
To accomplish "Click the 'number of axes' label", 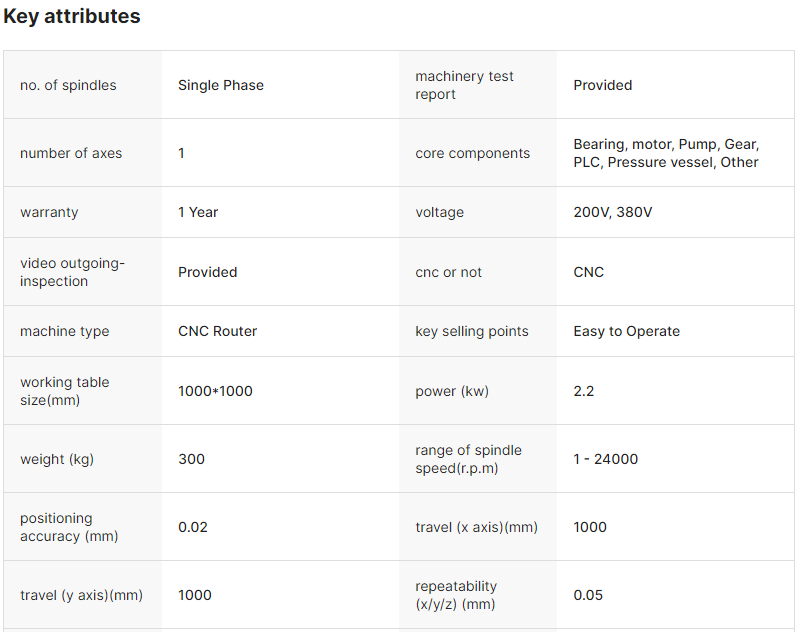I will click(x=71, y=153).
